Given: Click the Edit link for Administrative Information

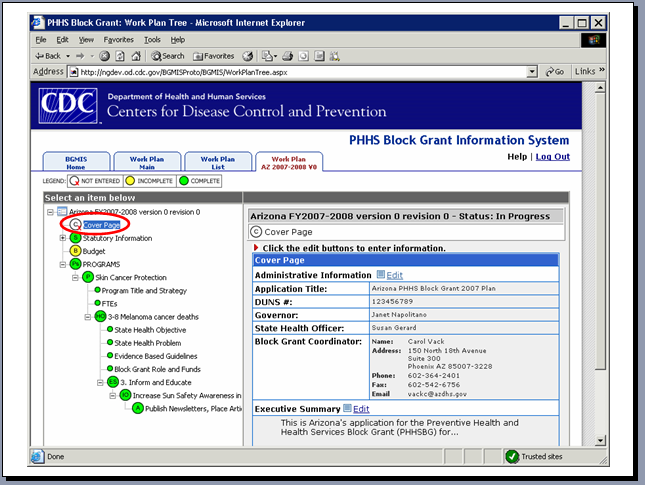Looking at the screenshot, I should pyautogui.click(x=394, y=275).
